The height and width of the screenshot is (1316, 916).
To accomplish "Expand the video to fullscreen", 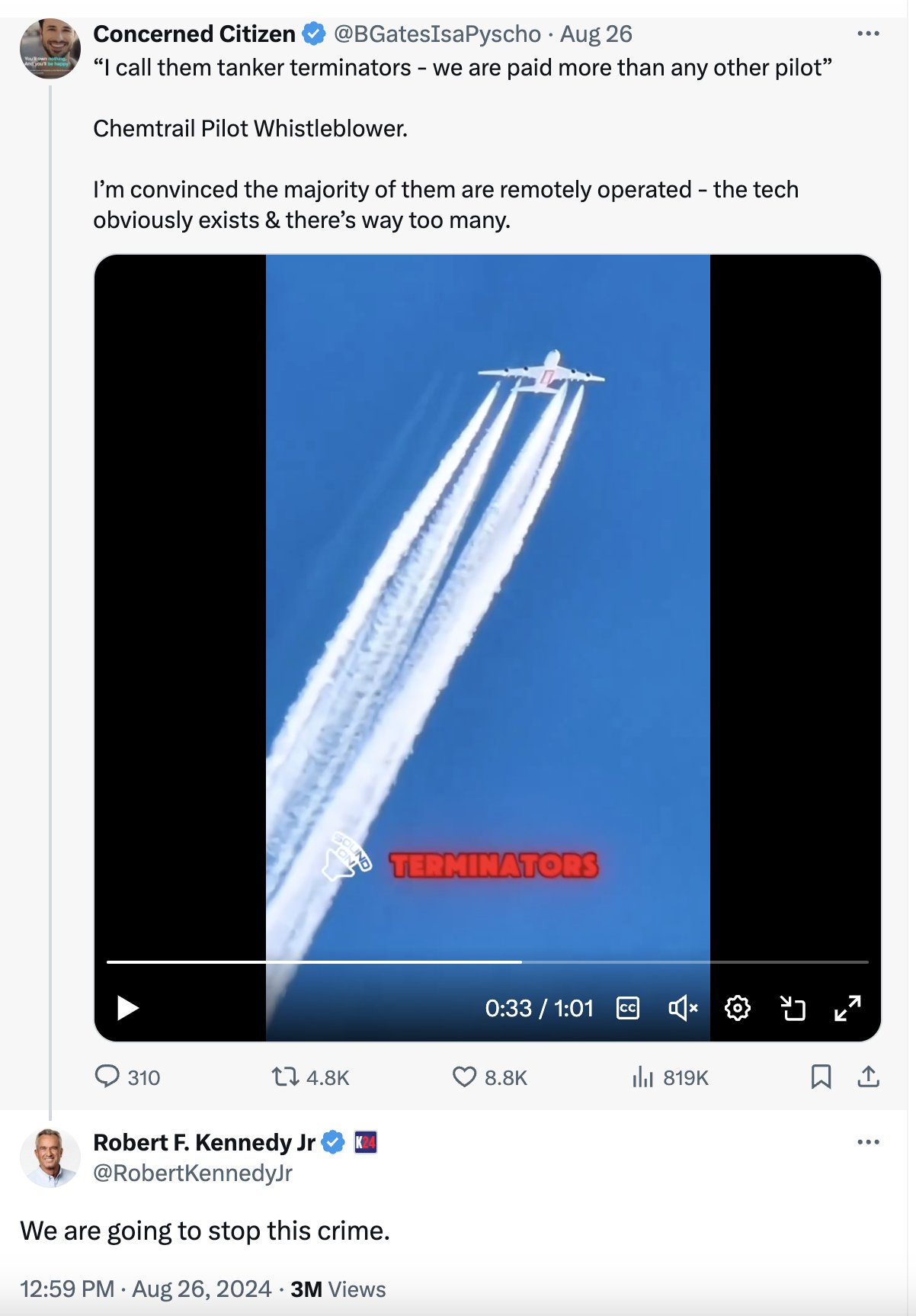I will [847, 1008].
